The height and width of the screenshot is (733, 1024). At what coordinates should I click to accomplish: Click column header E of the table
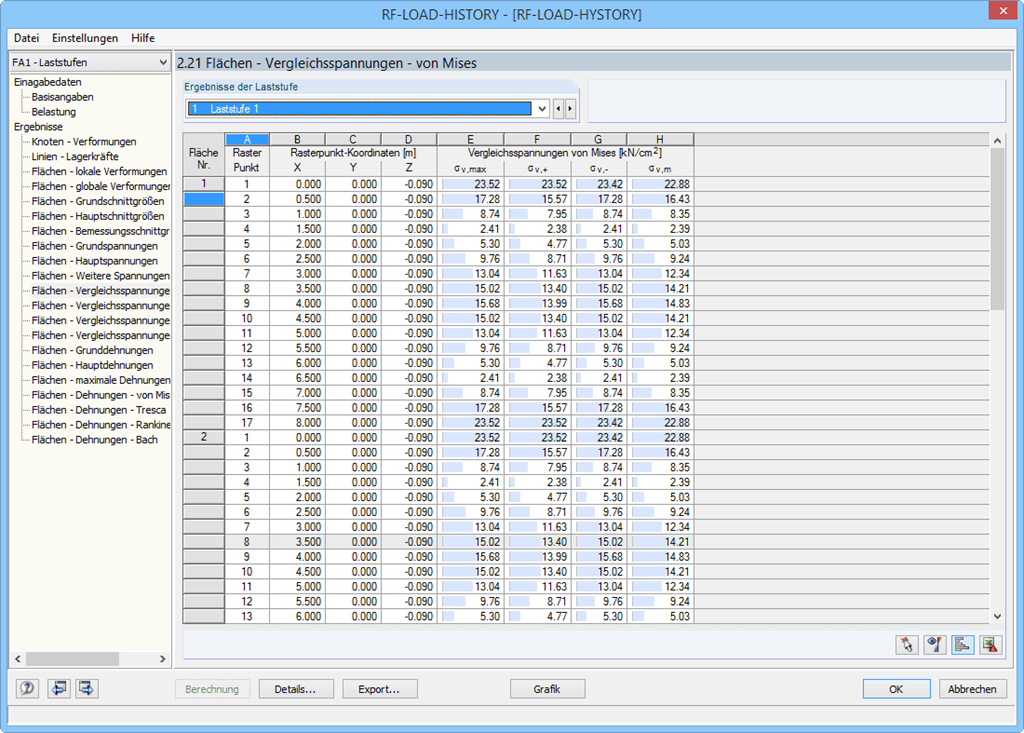(470, 139)
